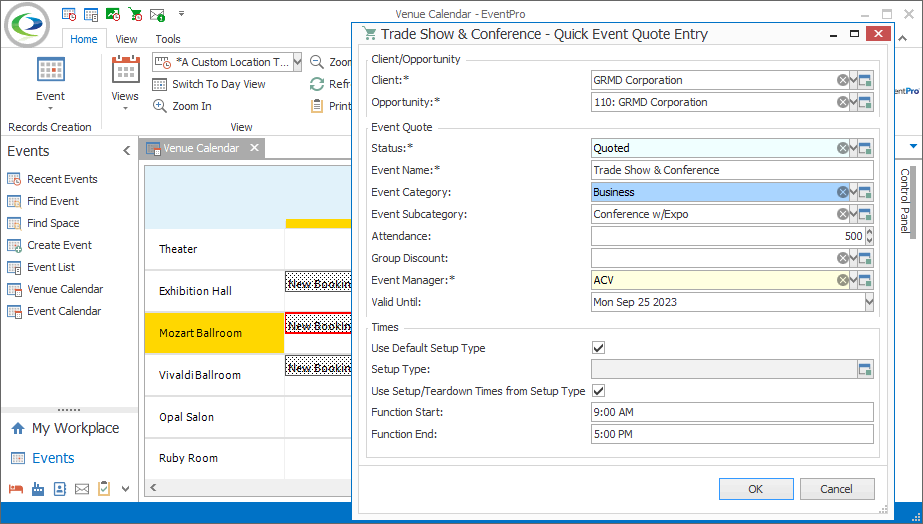Open the Valid Until date dropdown
This screenshot has width=923, height=524.
(x=869, y=302)
